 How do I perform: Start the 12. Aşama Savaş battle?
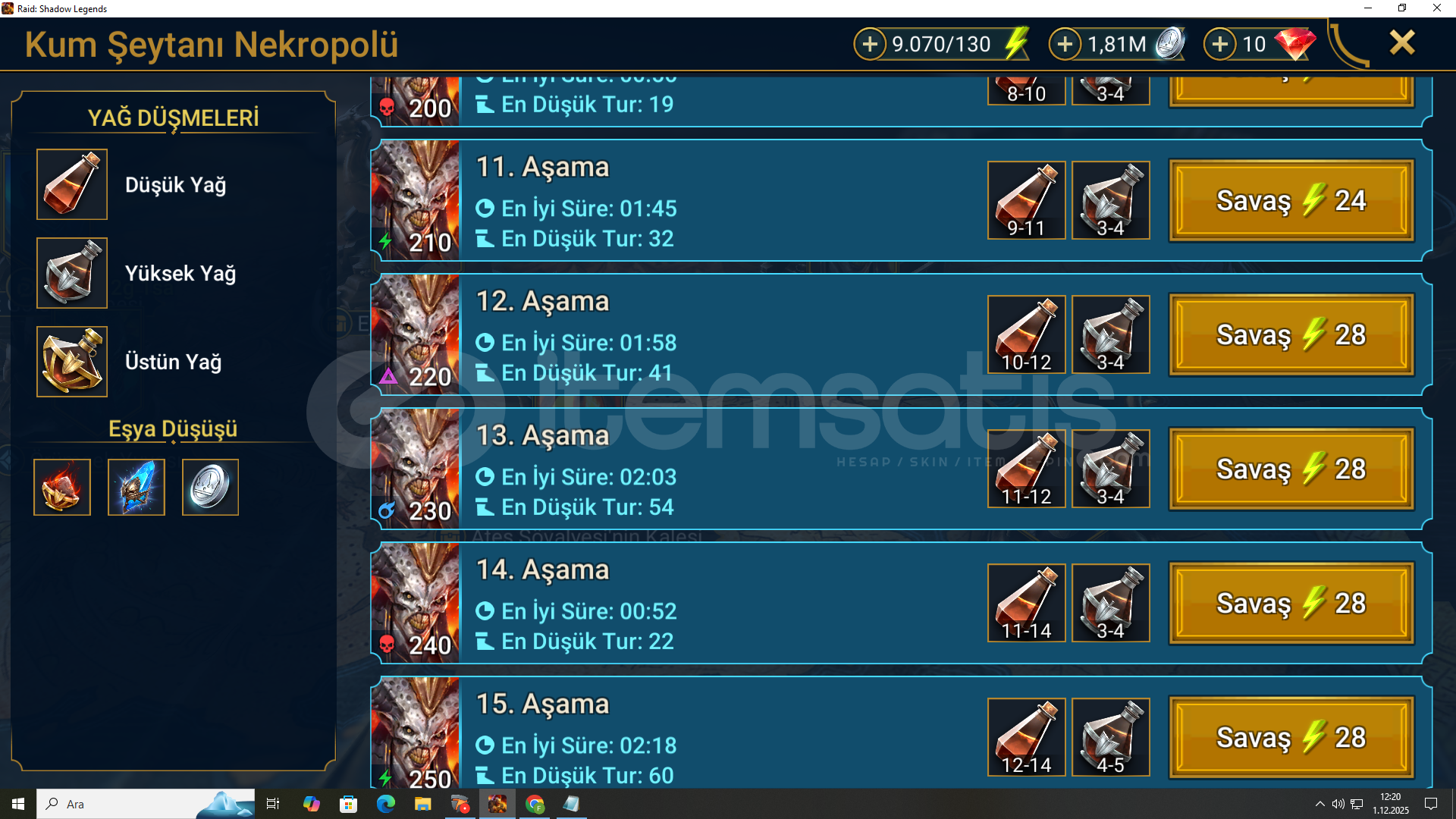point(1291,334)
